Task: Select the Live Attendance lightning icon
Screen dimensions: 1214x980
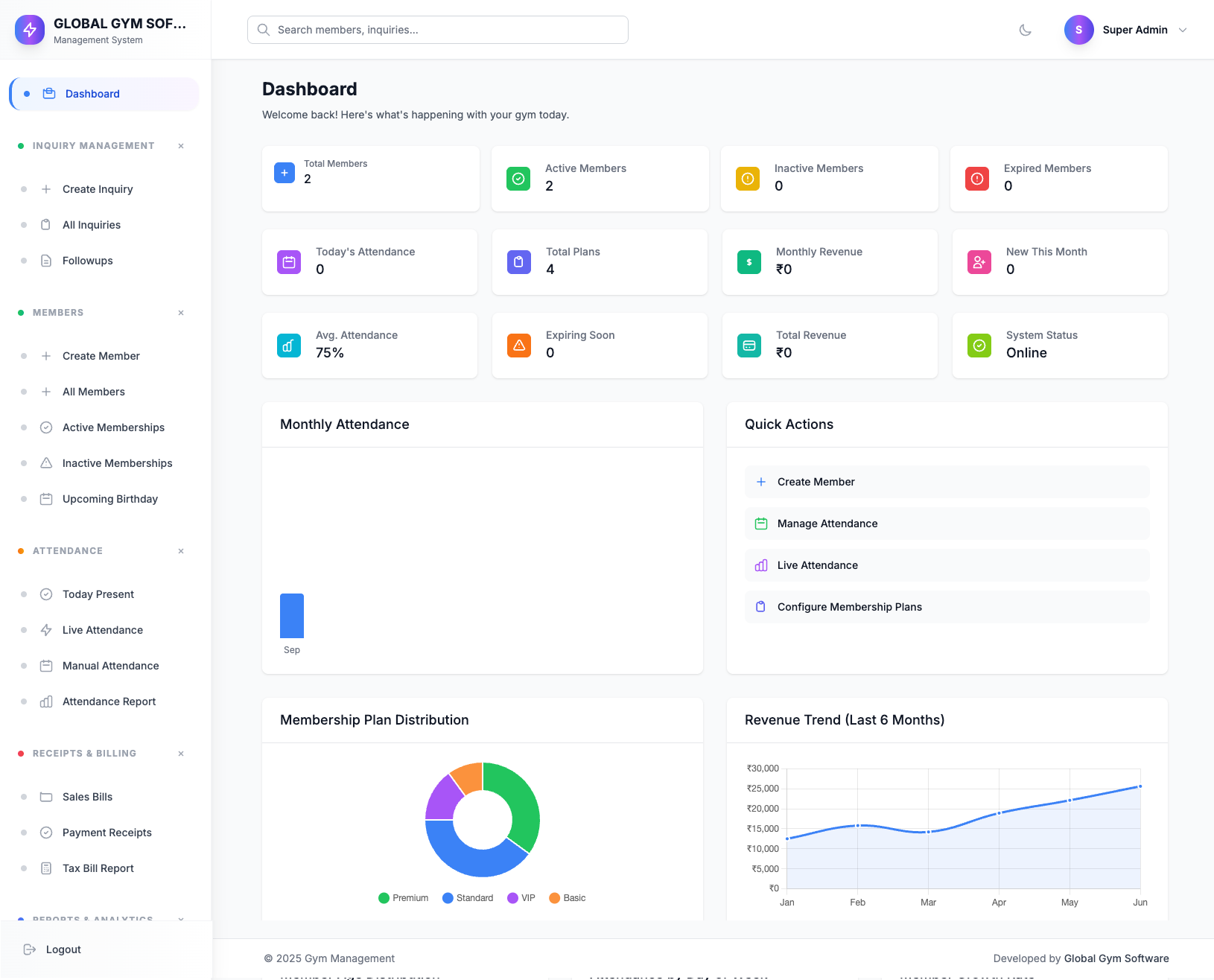Action: (46, 630)
